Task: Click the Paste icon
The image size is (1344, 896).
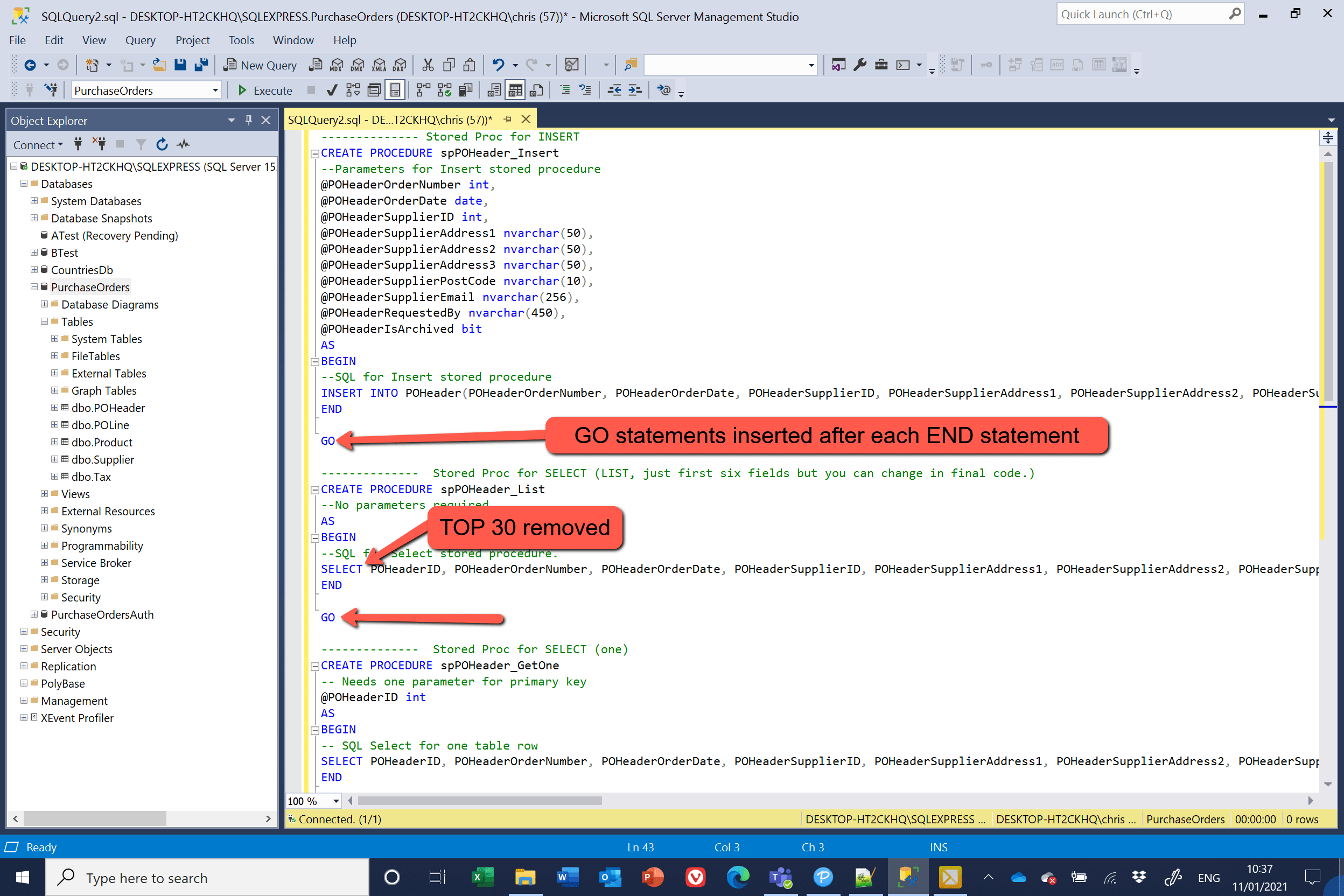Action: [468, 65]
